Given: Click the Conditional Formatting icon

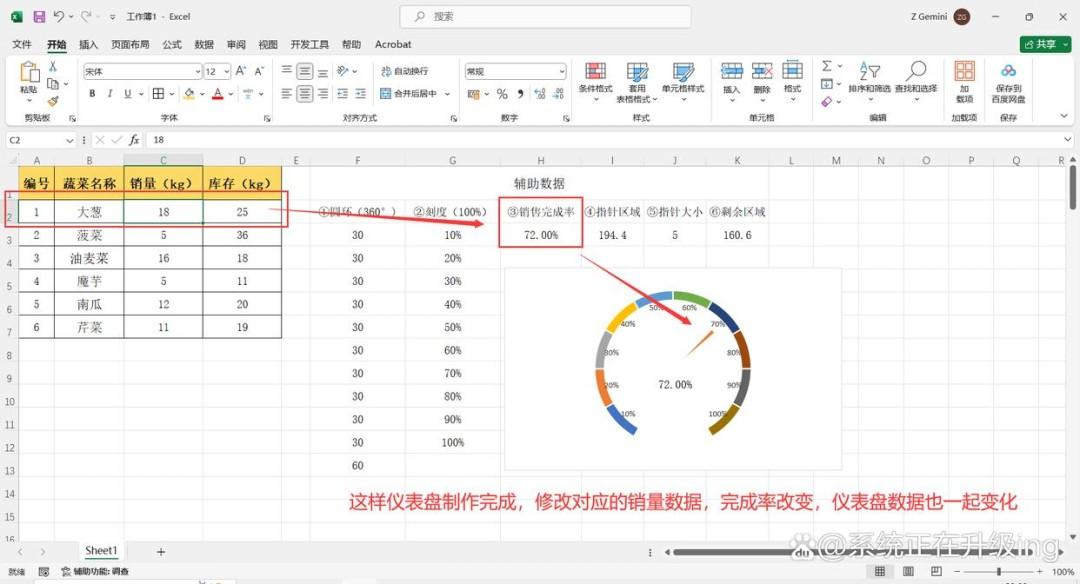Looking at the screenshot, I should point(595,72).
